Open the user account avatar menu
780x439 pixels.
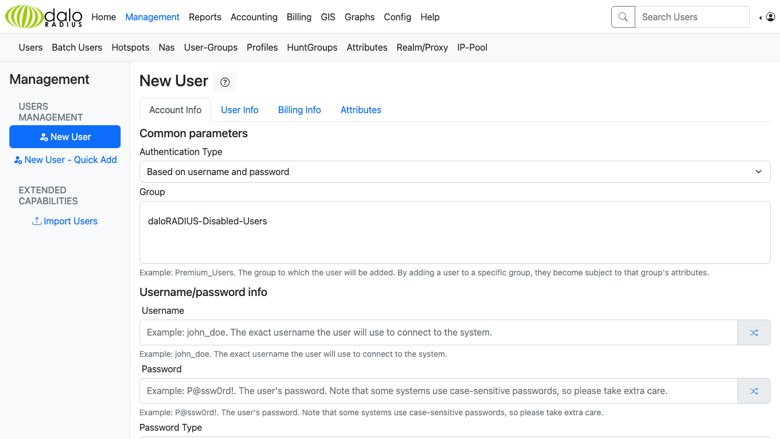[x=770, y=17]
